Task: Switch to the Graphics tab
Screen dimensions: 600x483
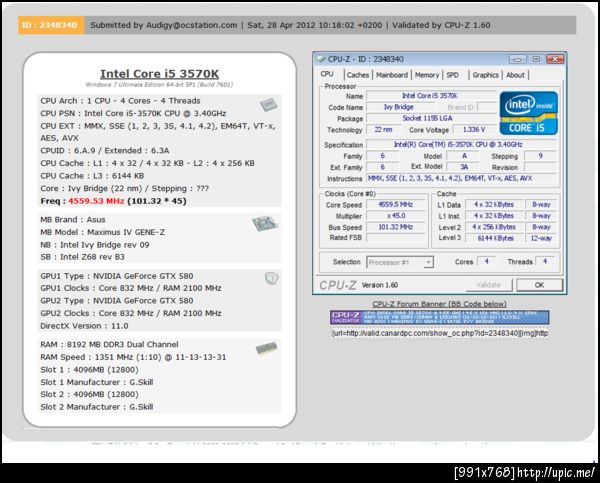Action: (x=485, y=75)
